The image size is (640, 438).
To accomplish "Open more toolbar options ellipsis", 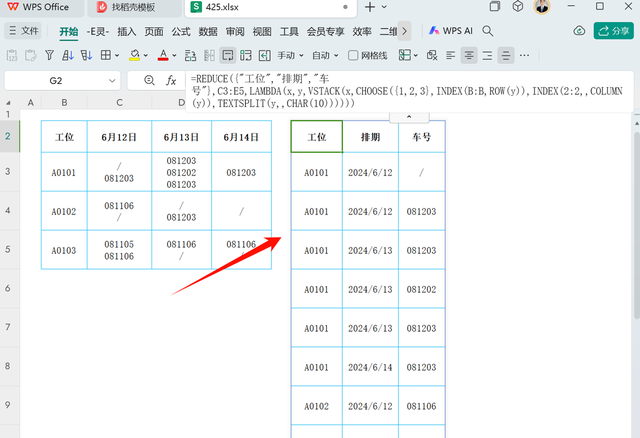I will coord(524,55).
